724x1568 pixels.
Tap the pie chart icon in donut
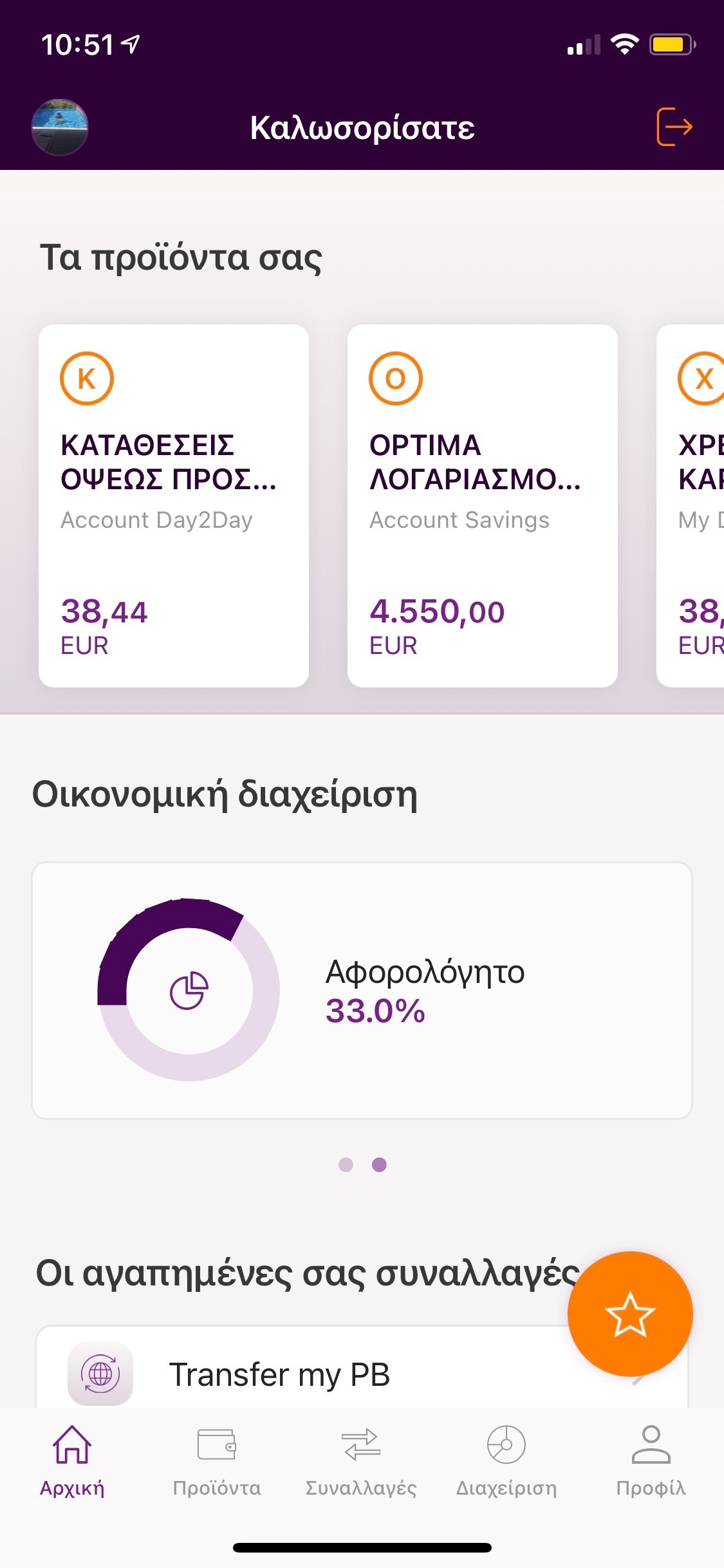tap(189, 990)
